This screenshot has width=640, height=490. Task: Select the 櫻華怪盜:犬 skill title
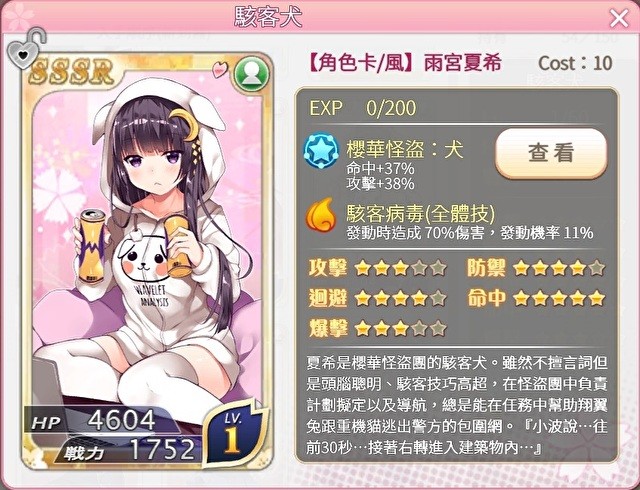(x=405, y=149)
